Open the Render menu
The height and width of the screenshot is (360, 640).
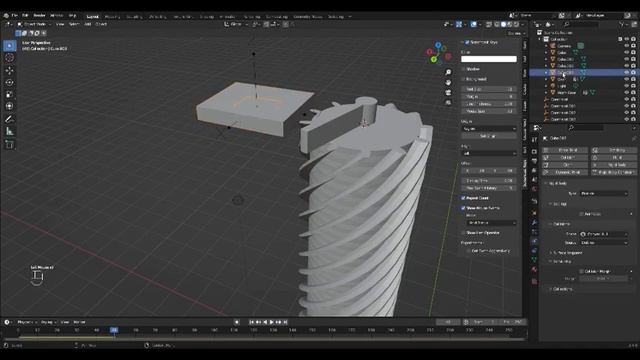point(39,16)
